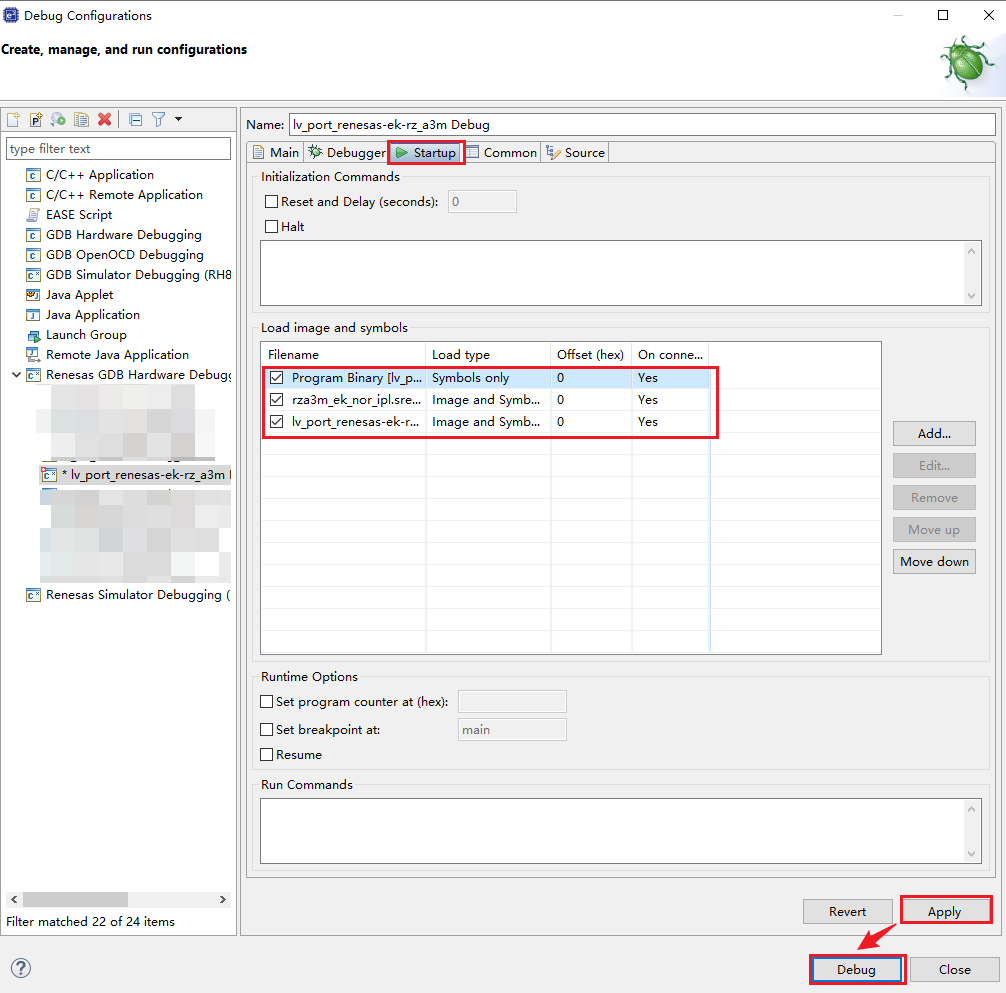
Task: Click the type filter text field
Action: 118,149
